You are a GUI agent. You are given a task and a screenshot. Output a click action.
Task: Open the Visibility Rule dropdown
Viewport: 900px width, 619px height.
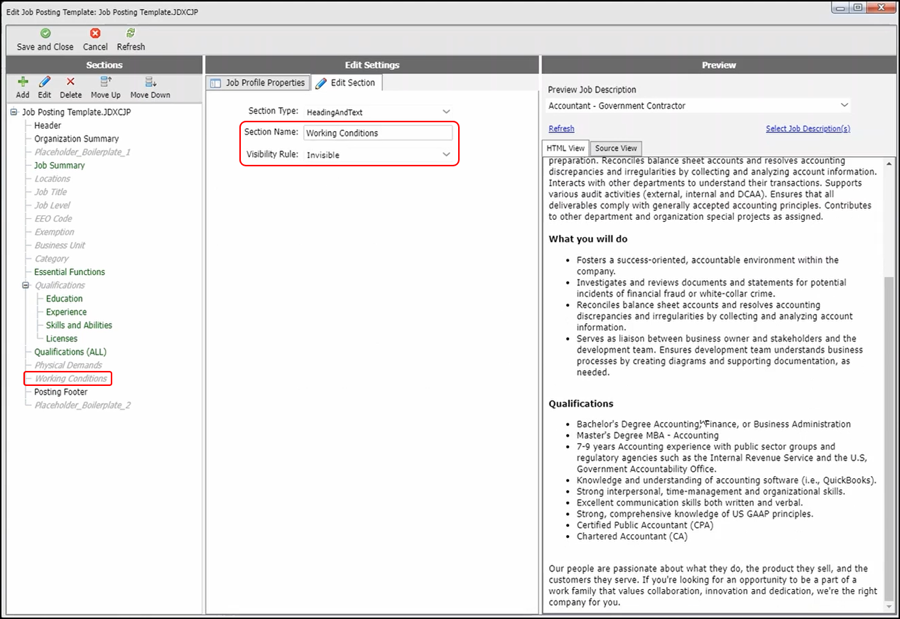pos(446,155)
